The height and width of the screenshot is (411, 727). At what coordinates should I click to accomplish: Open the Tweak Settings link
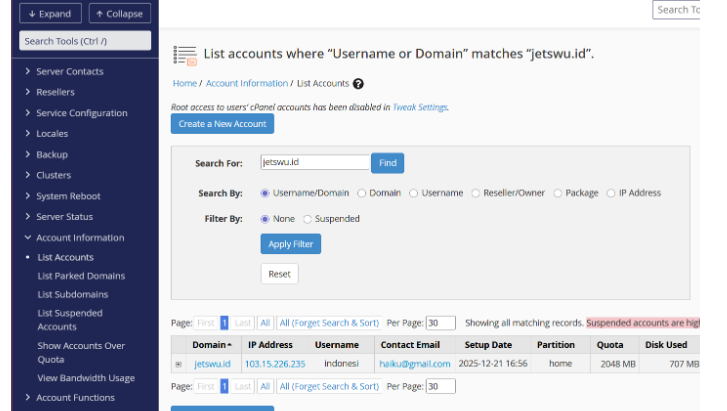(x=420, y=107)
